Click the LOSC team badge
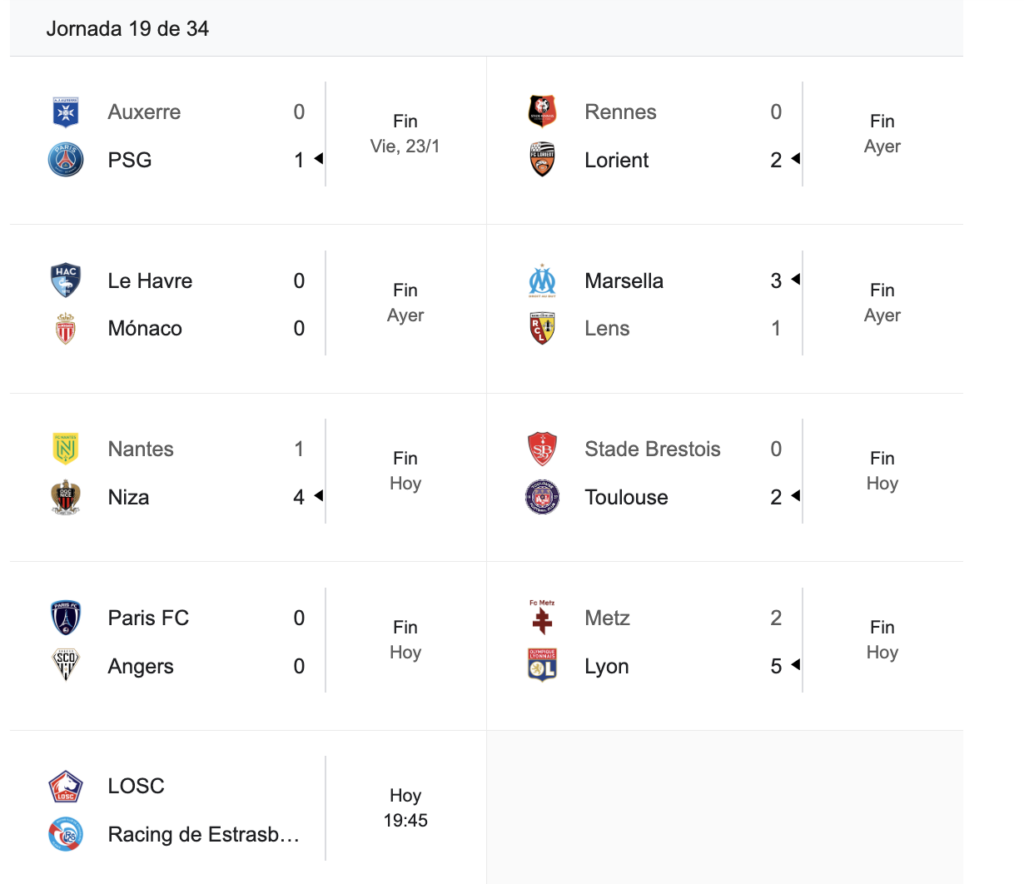Viewport: 1024px width, 884px height. [x=66, y=787]
